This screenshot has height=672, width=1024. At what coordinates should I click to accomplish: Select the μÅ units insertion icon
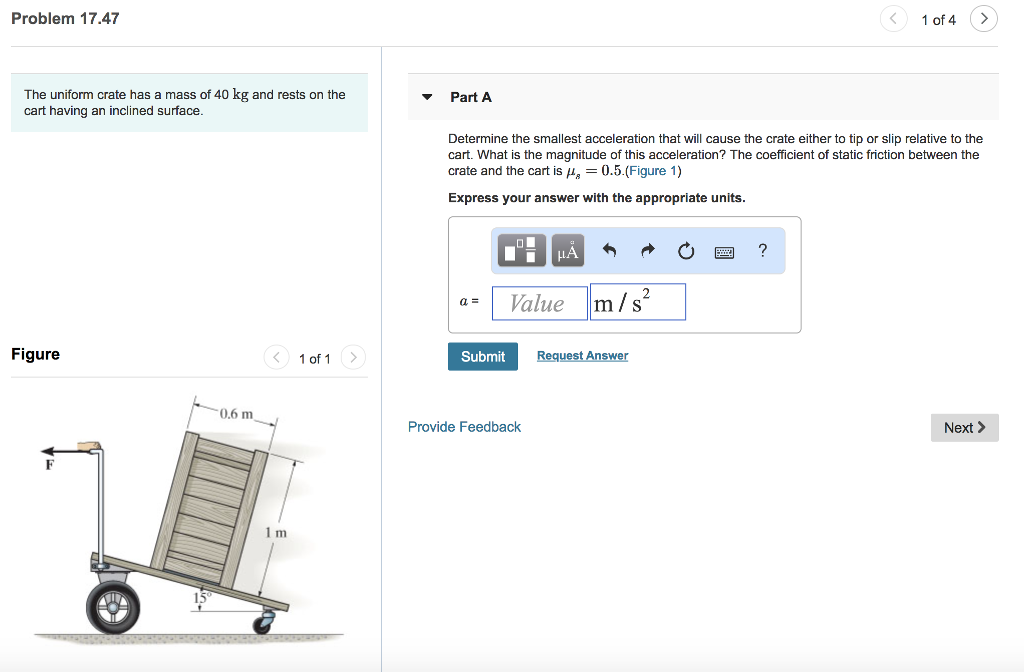[x=567, y=250]
